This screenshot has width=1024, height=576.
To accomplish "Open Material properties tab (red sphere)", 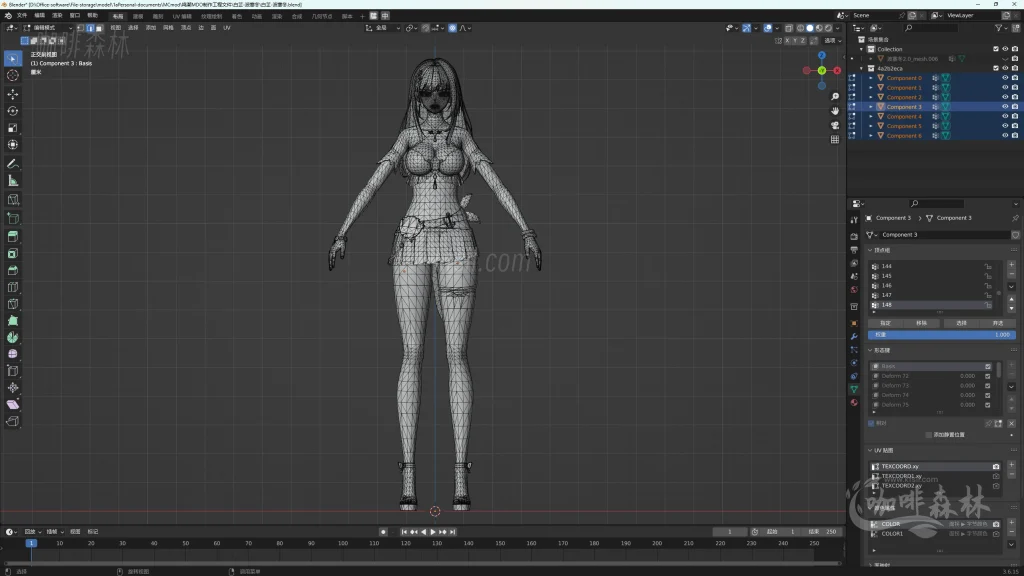I will (854, 403).
